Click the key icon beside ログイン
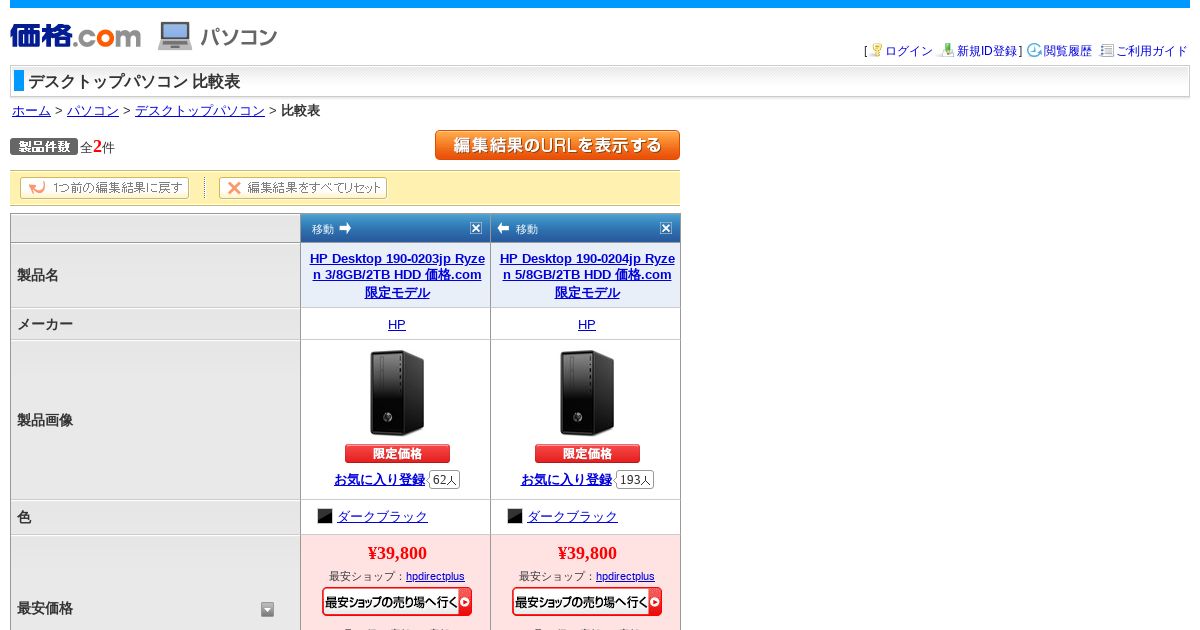Viewport: 1200px width, 630px height. pos(876,50)
